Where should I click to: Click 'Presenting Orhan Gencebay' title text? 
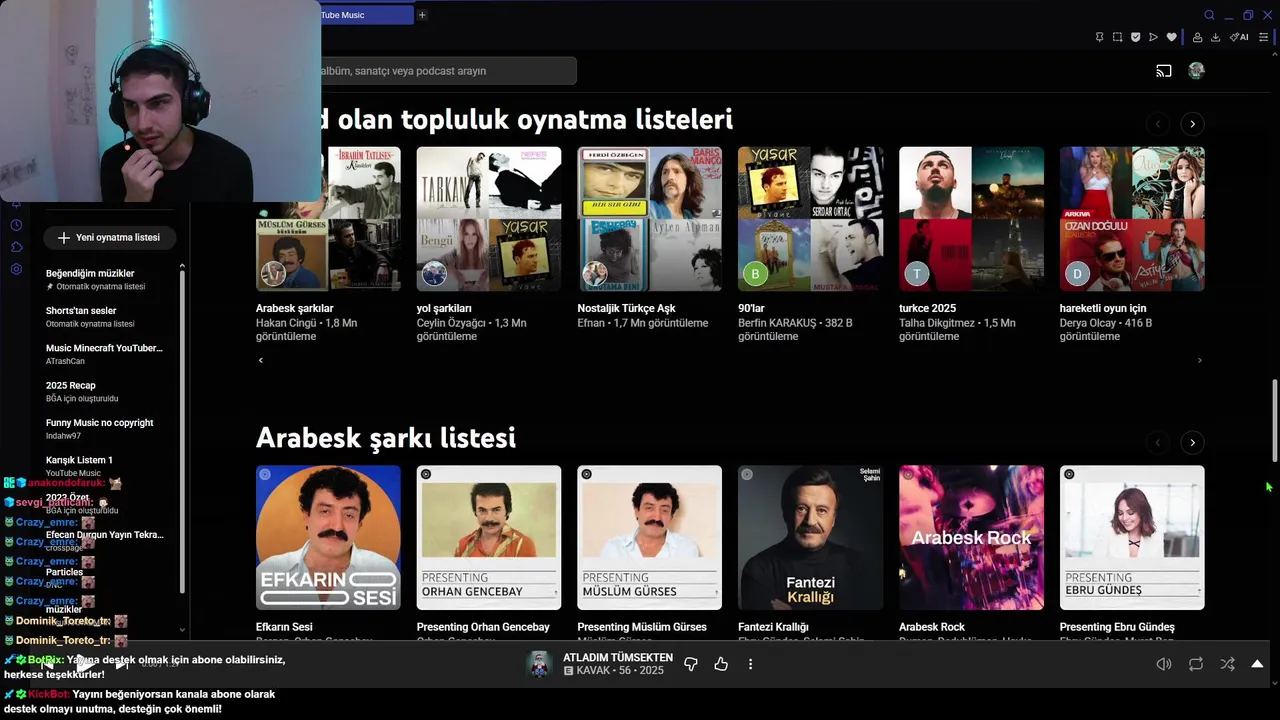coord(483,627)
